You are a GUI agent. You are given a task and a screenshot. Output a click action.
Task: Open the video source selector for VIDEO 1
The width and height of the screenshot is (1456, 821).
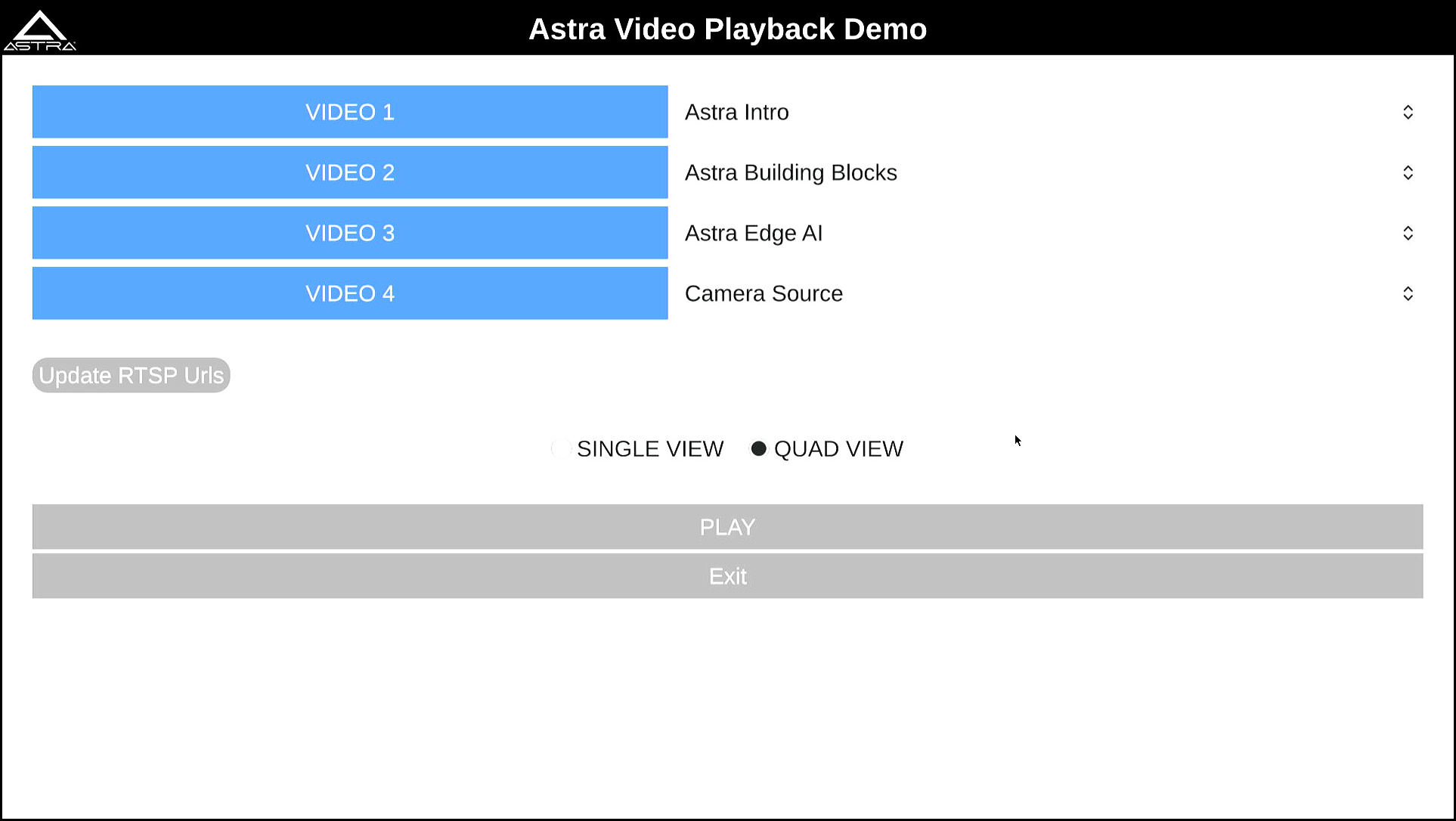pyautogui.click(x=1408, y=112)
